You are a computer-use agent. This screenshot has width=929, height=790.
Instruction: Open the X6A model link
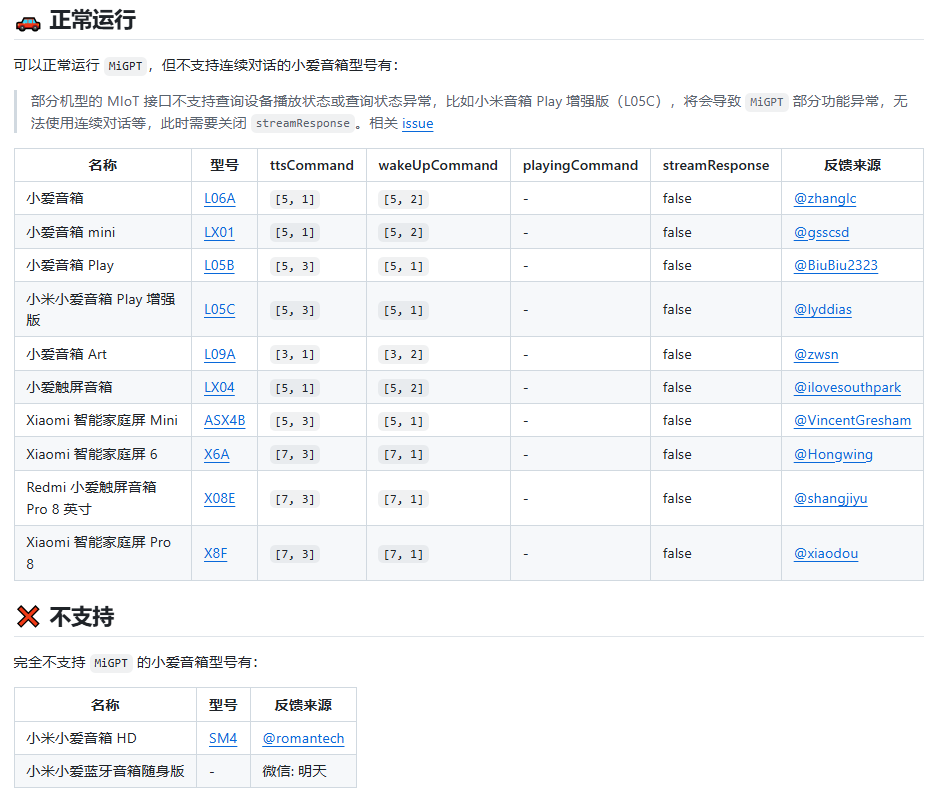(216, 455)
